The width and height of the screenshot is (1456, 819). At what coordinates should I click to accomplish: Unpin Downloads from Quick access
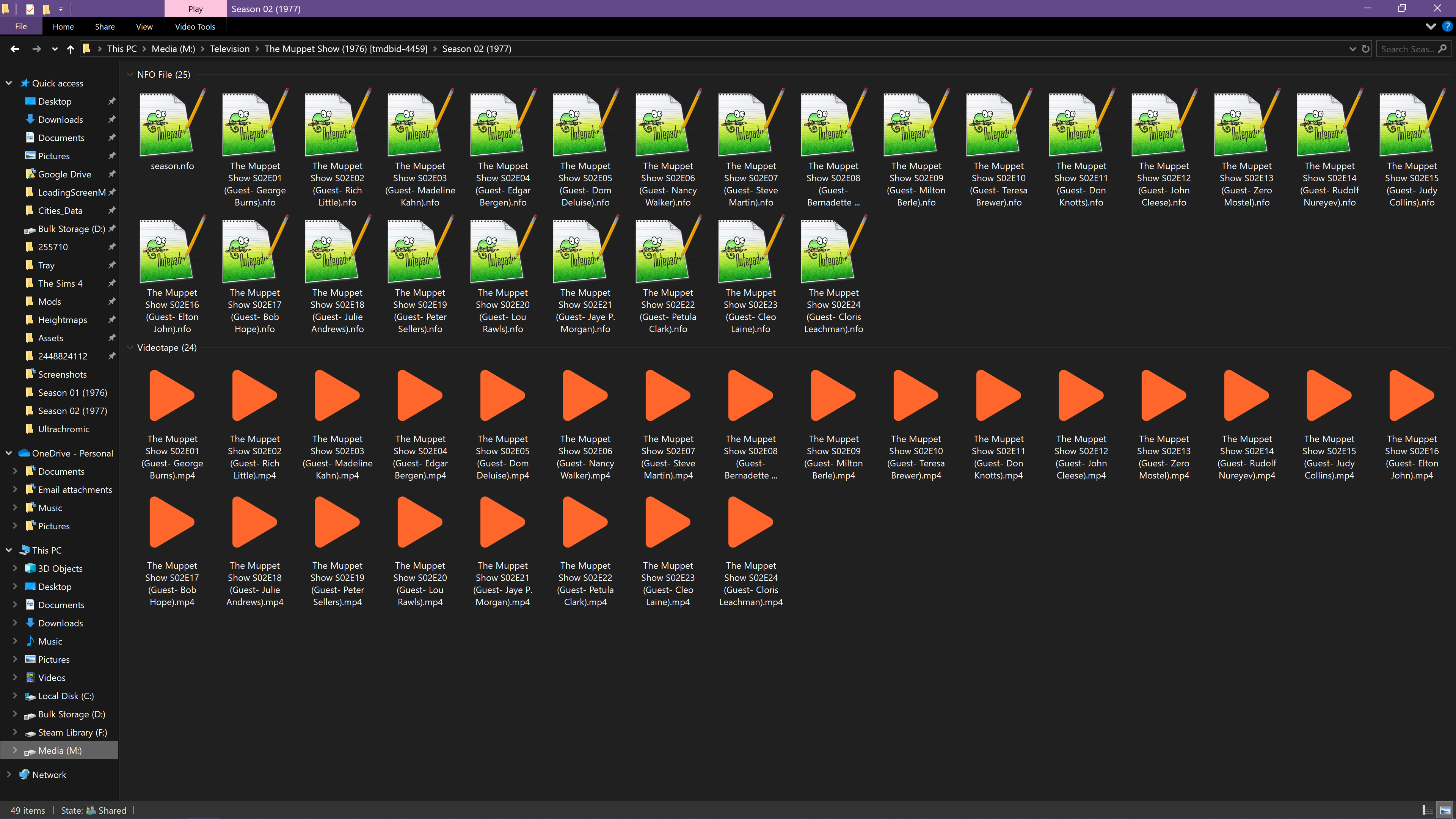(112, 119)
